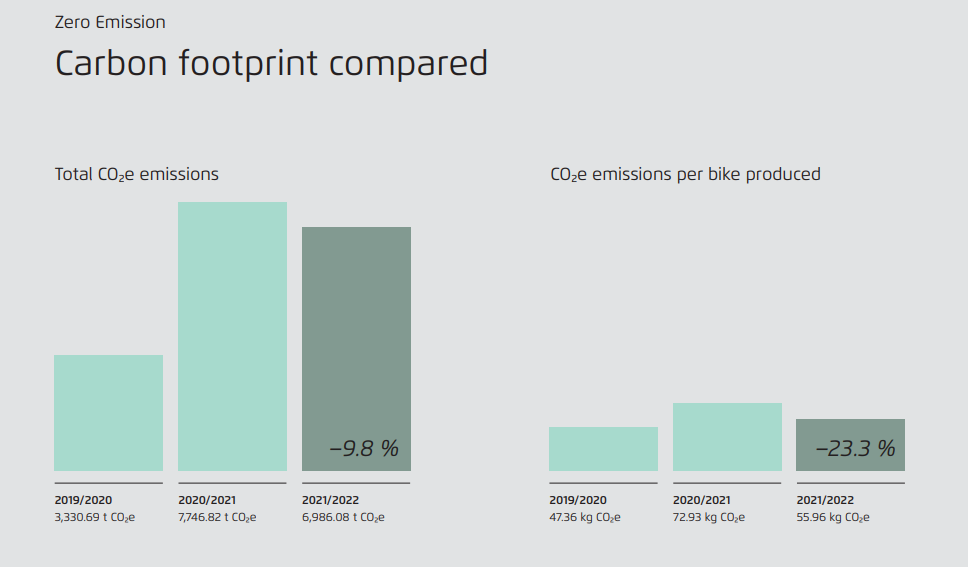Viewport: 968px width, 567px height.
Task: Click the 3,330.69 t CO₂e value
Action: tap(95, 517)
